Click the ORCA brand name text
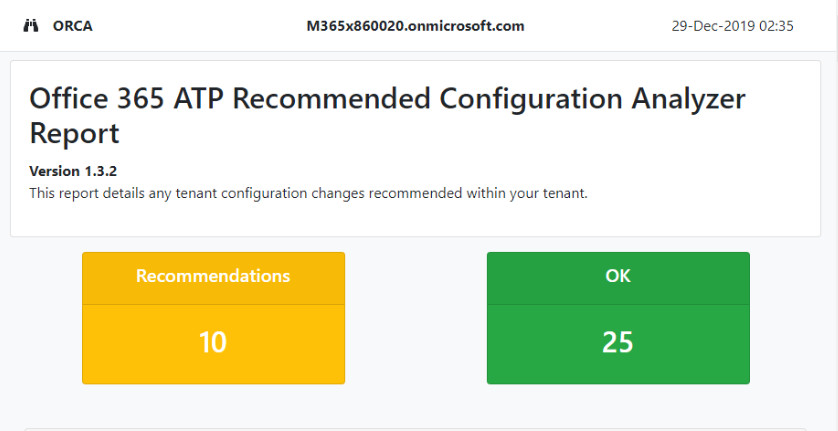 click(73, 26)
